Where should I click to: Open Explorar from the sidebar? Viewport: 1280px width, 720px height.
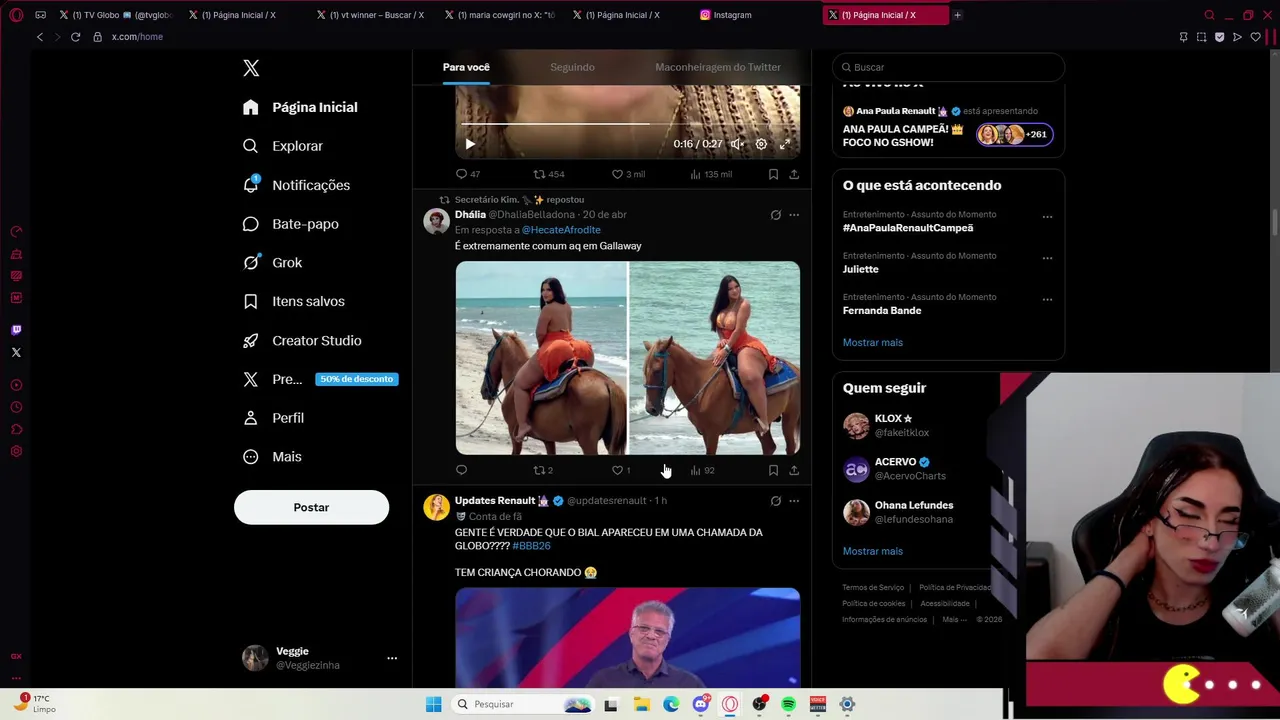tap(283, 146)
